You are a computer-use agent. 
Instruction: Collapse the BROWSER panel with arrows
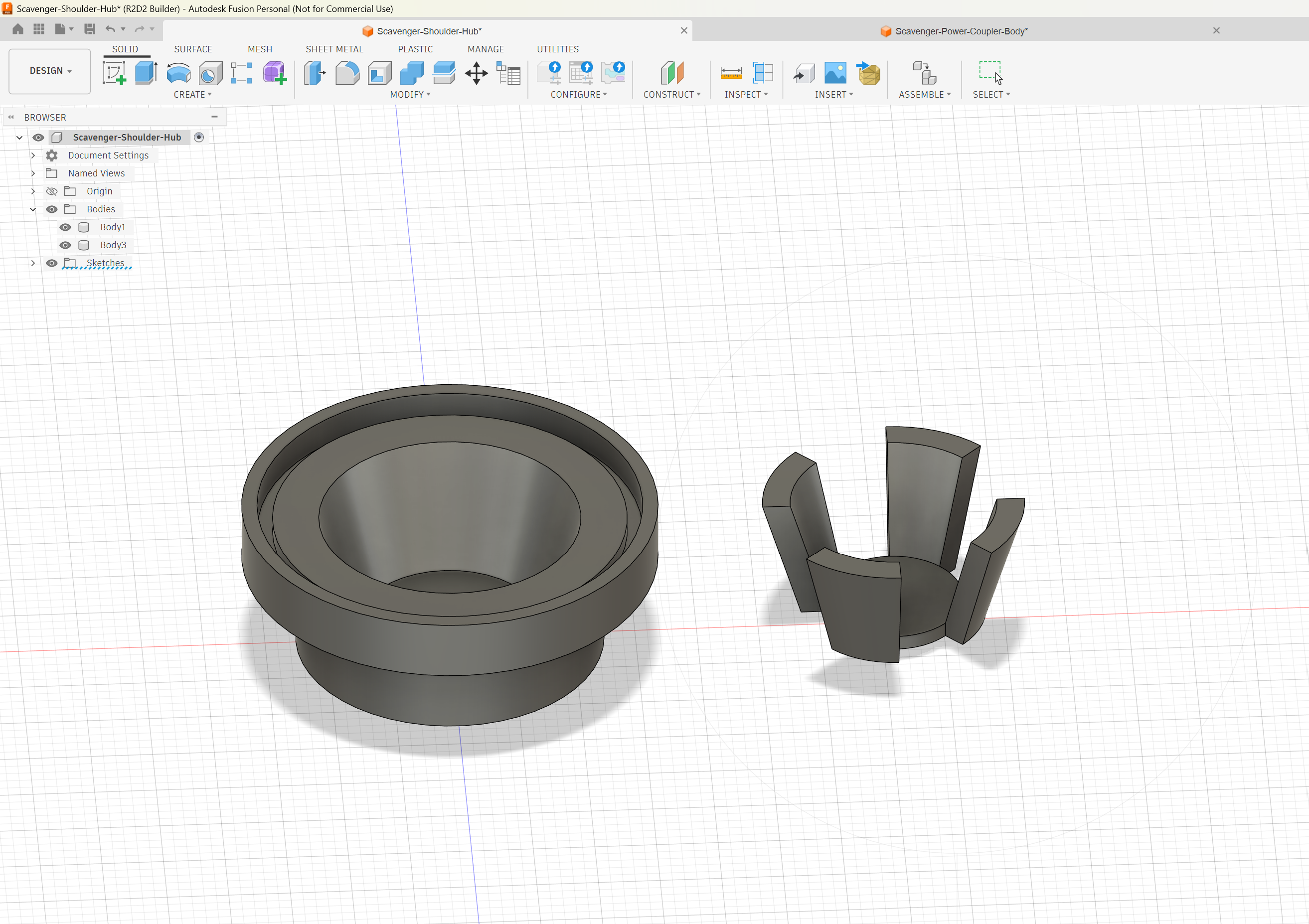[x=11, y=118]
